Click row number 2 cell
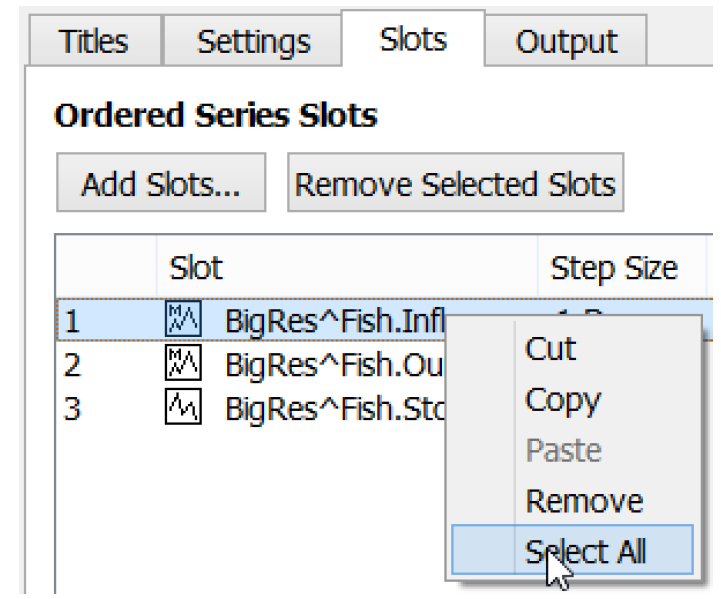The image size is (721, 599). 72,365
